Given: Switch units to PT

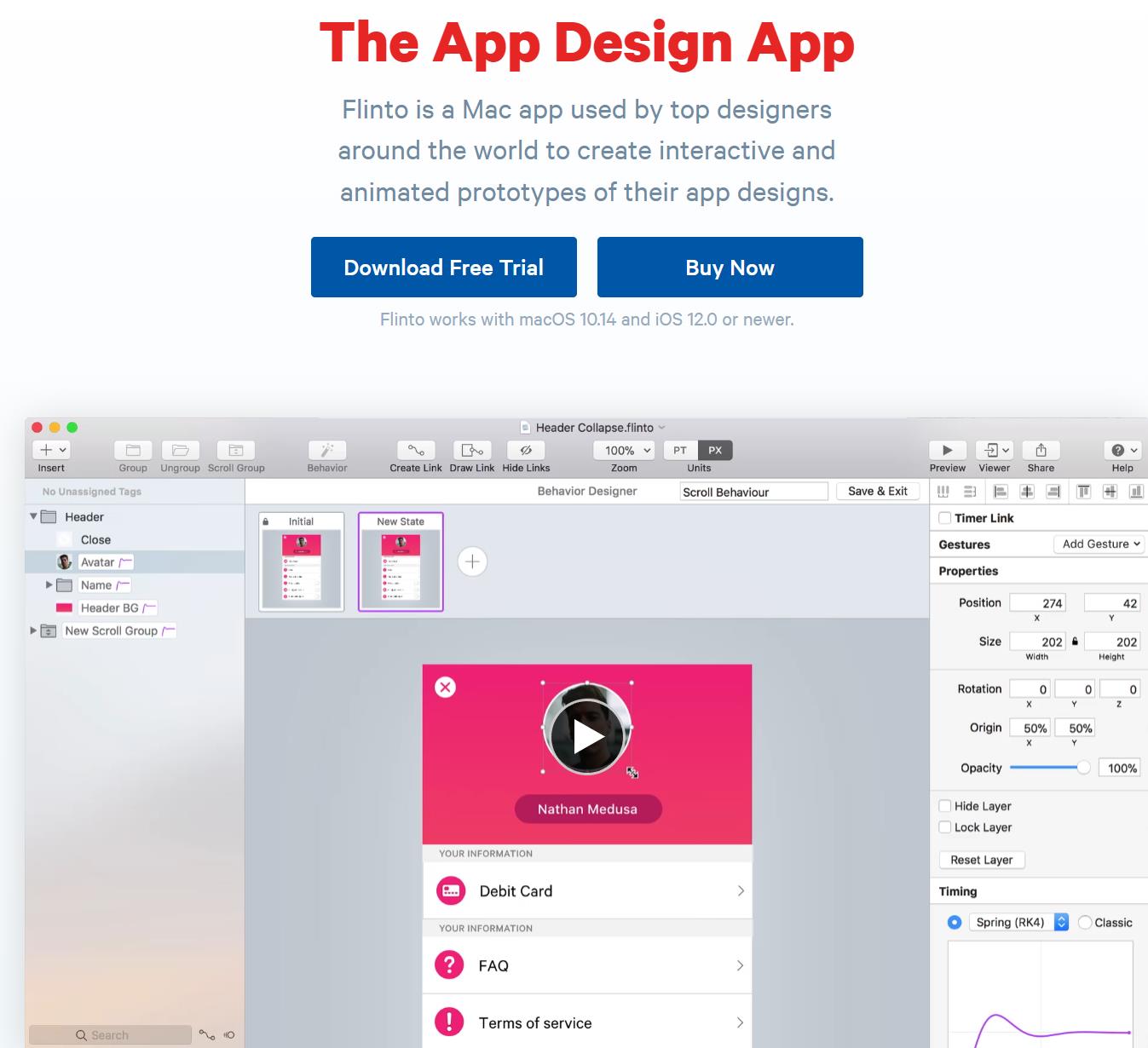Looking at the screenshot, I should click(680, 450).
